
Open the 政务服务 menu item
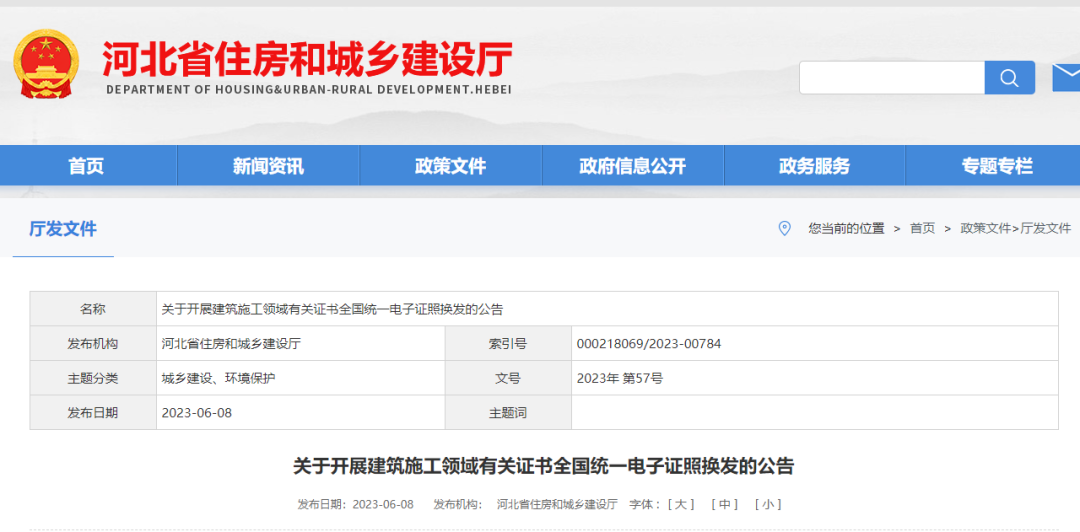point(814,166)
